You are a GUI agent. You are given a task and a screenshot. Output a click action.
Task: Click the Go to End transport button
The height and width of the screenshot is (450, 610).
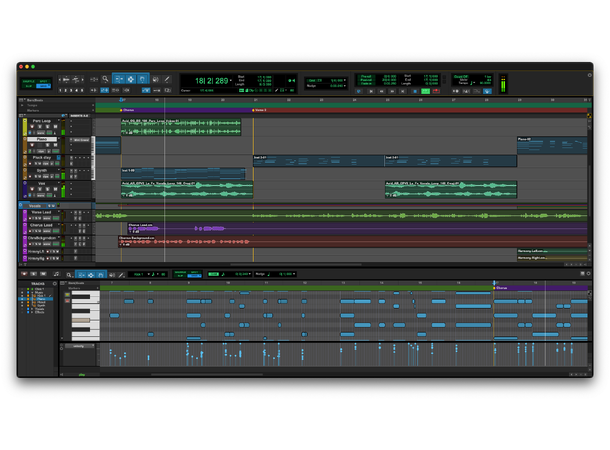403,91
